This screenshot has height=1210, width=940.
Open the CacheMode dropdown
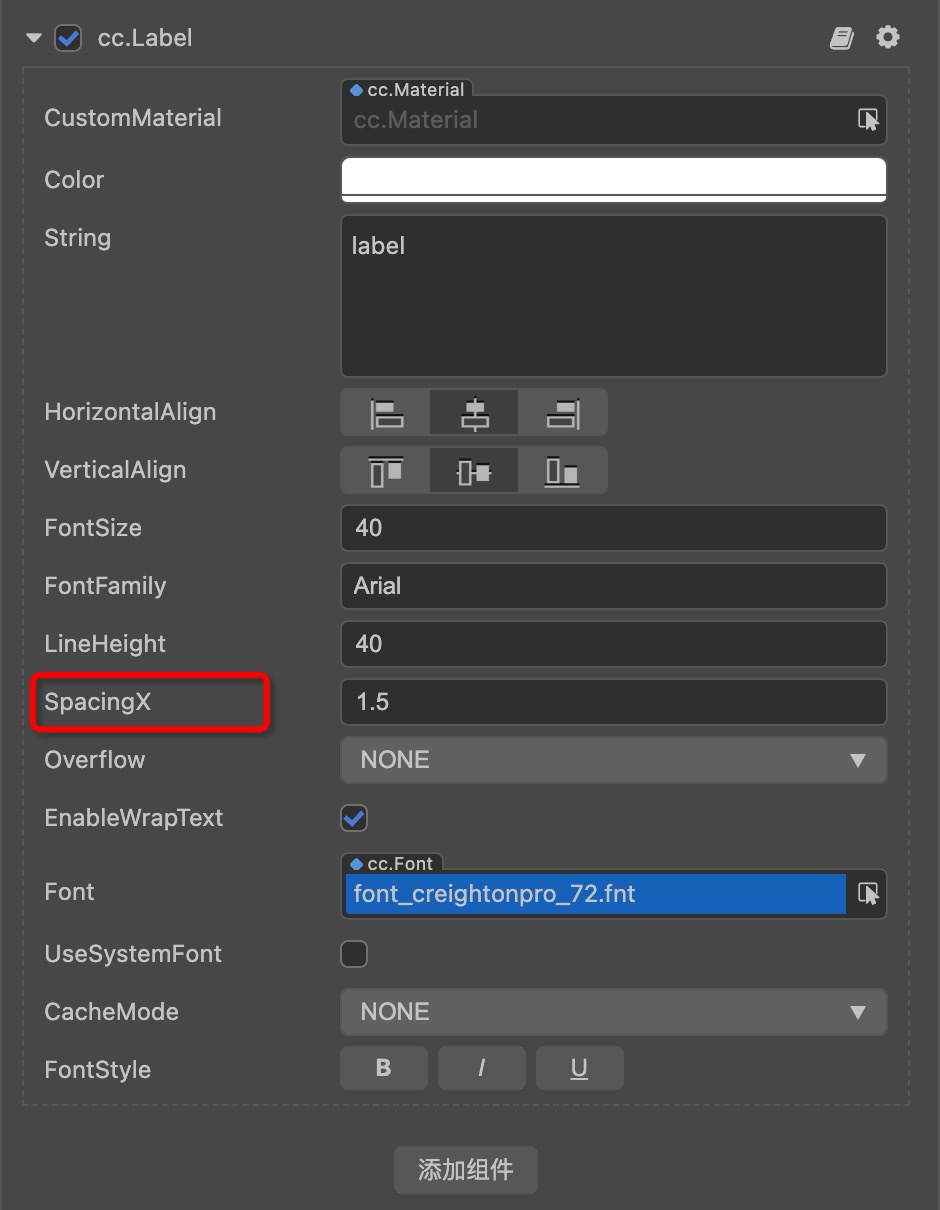click(613, 1012)
